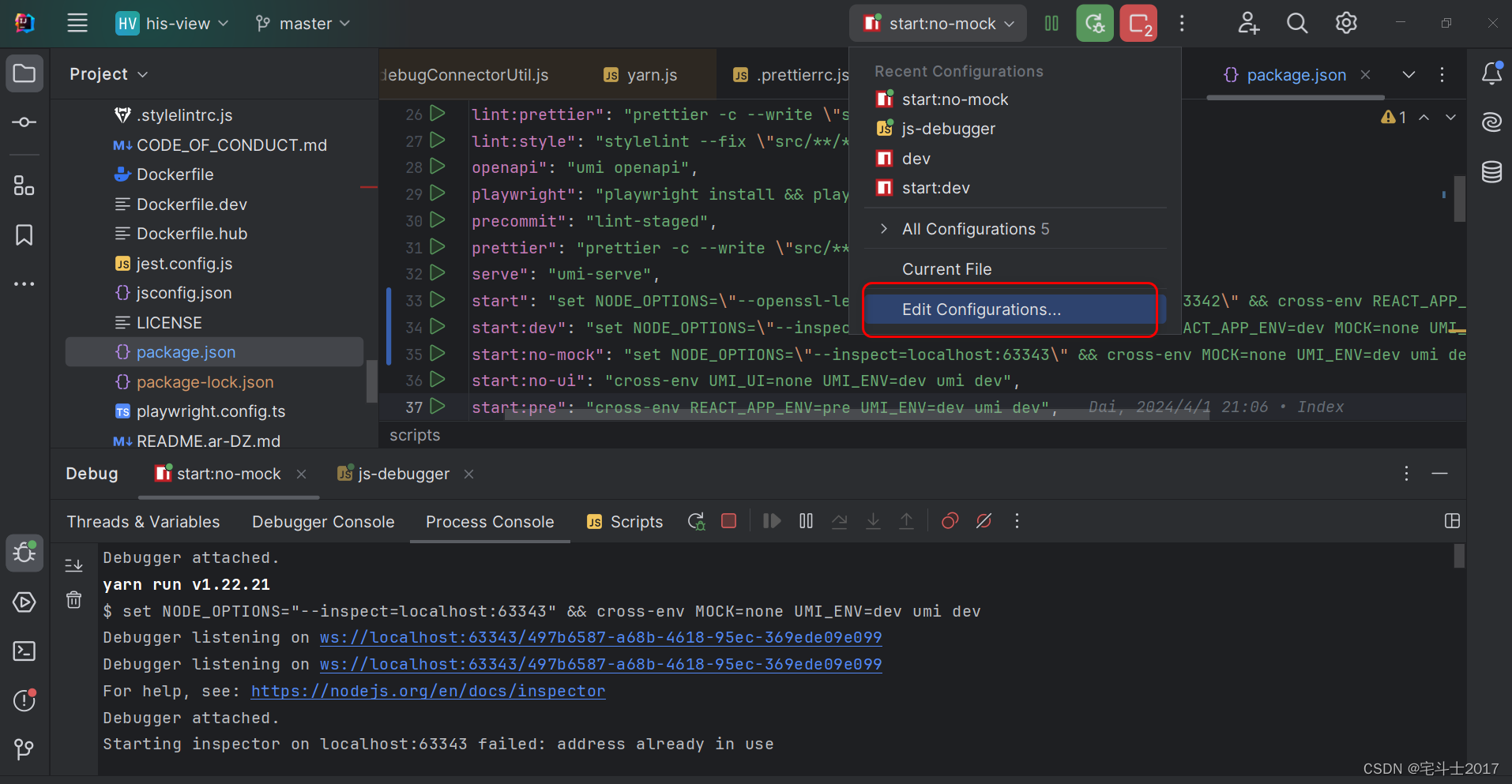Viewport: 1512px width, 784px height.
Task: Open the AI Assistant spiral icon
Action: (x=1491, y=122)
